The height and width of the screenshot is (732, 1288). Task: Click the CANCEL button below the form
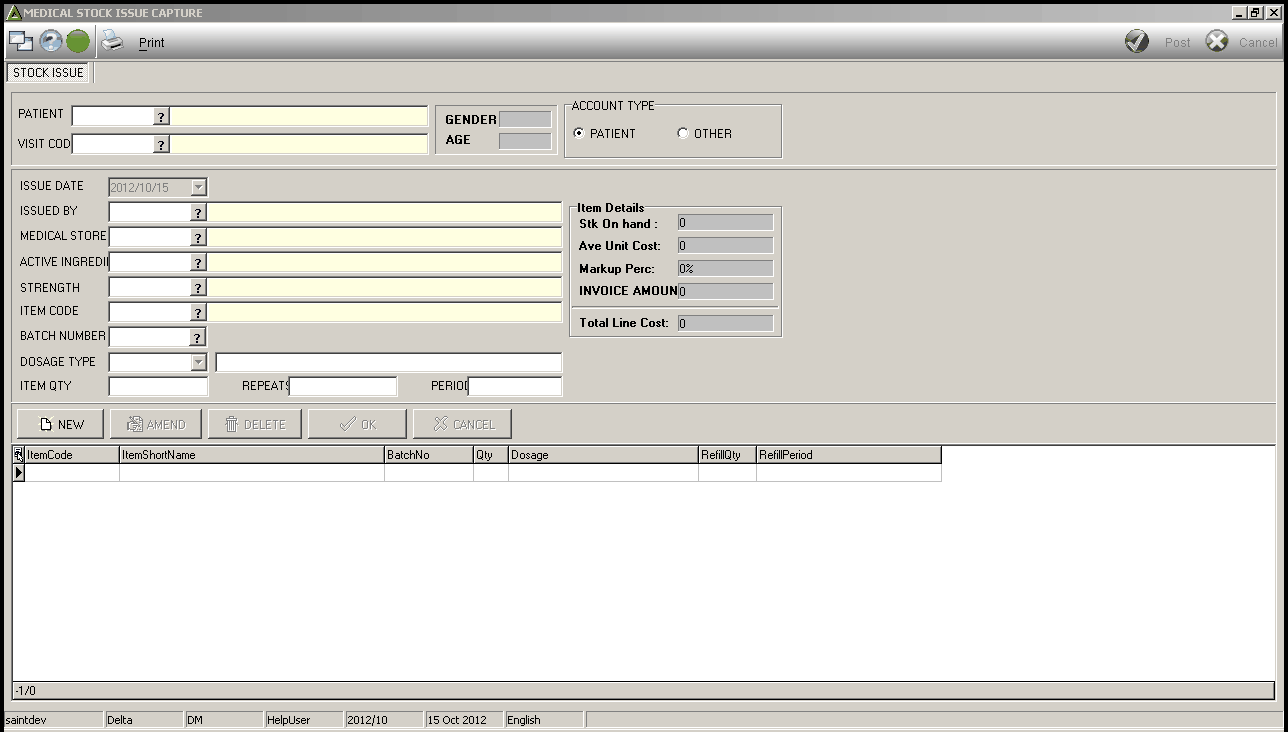coord(462,424)
